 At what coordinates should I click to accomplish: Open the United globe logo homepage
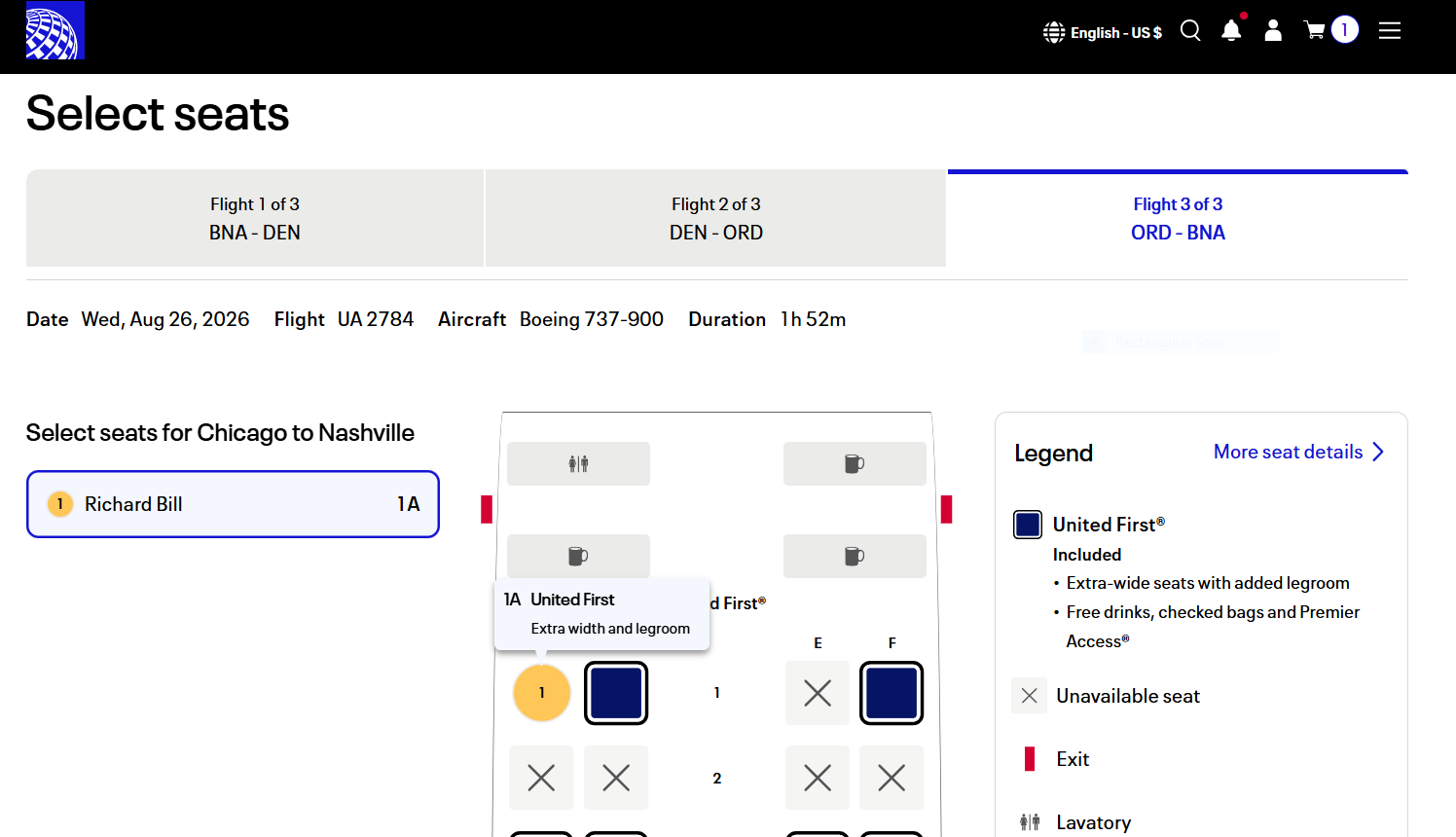(55, 30)
